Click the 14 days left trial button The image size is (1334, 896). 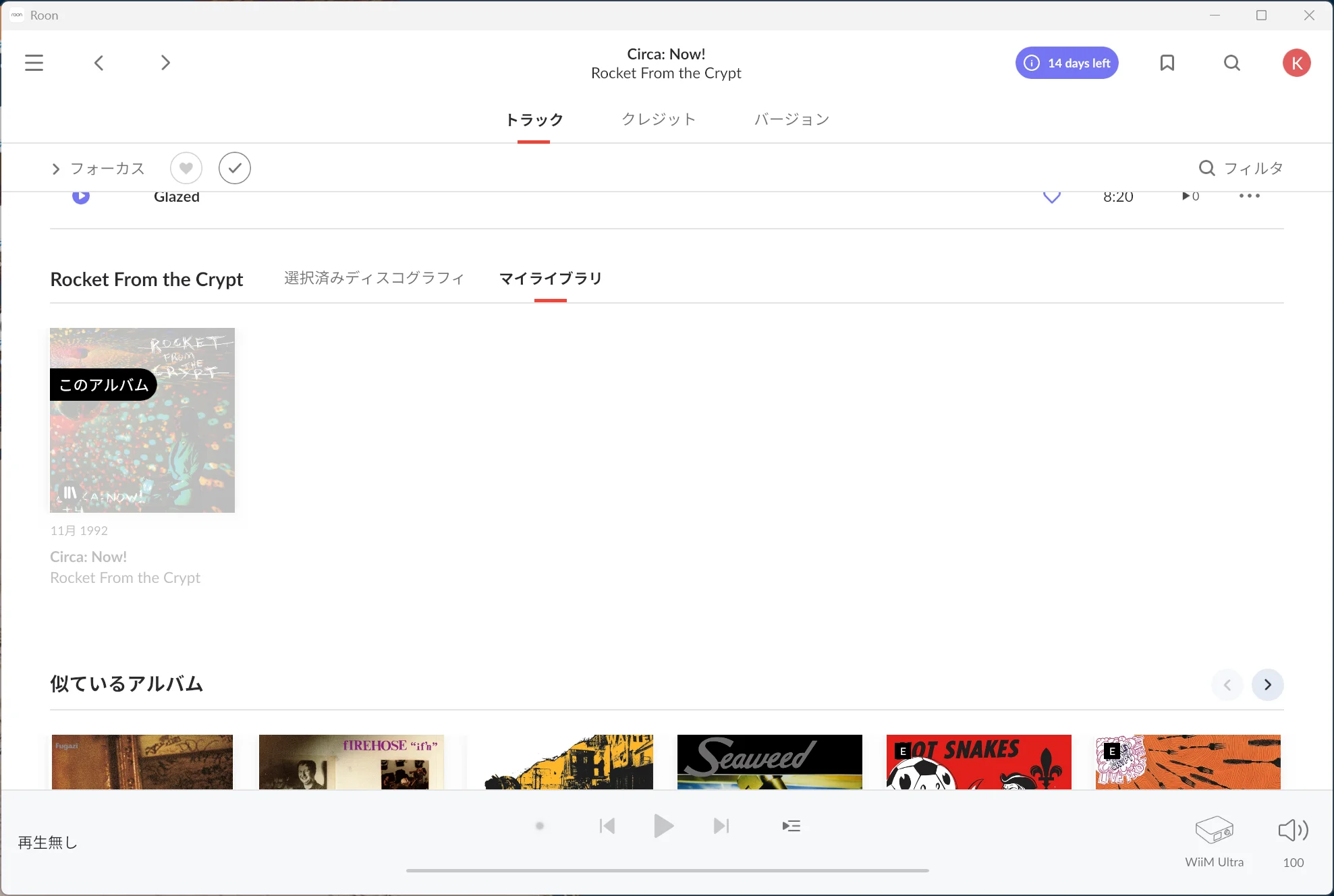[1066, 63]
